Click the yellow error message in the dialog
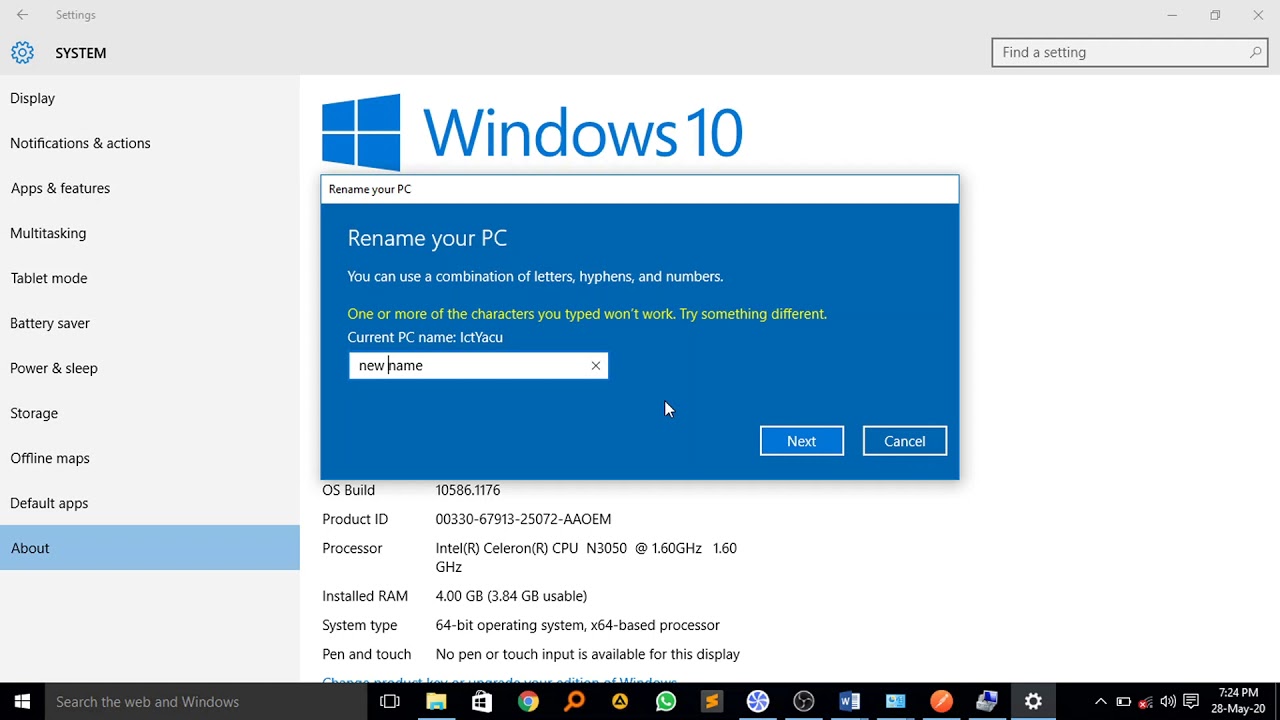Screen dimensions: 1280x720 coord(587,314)
